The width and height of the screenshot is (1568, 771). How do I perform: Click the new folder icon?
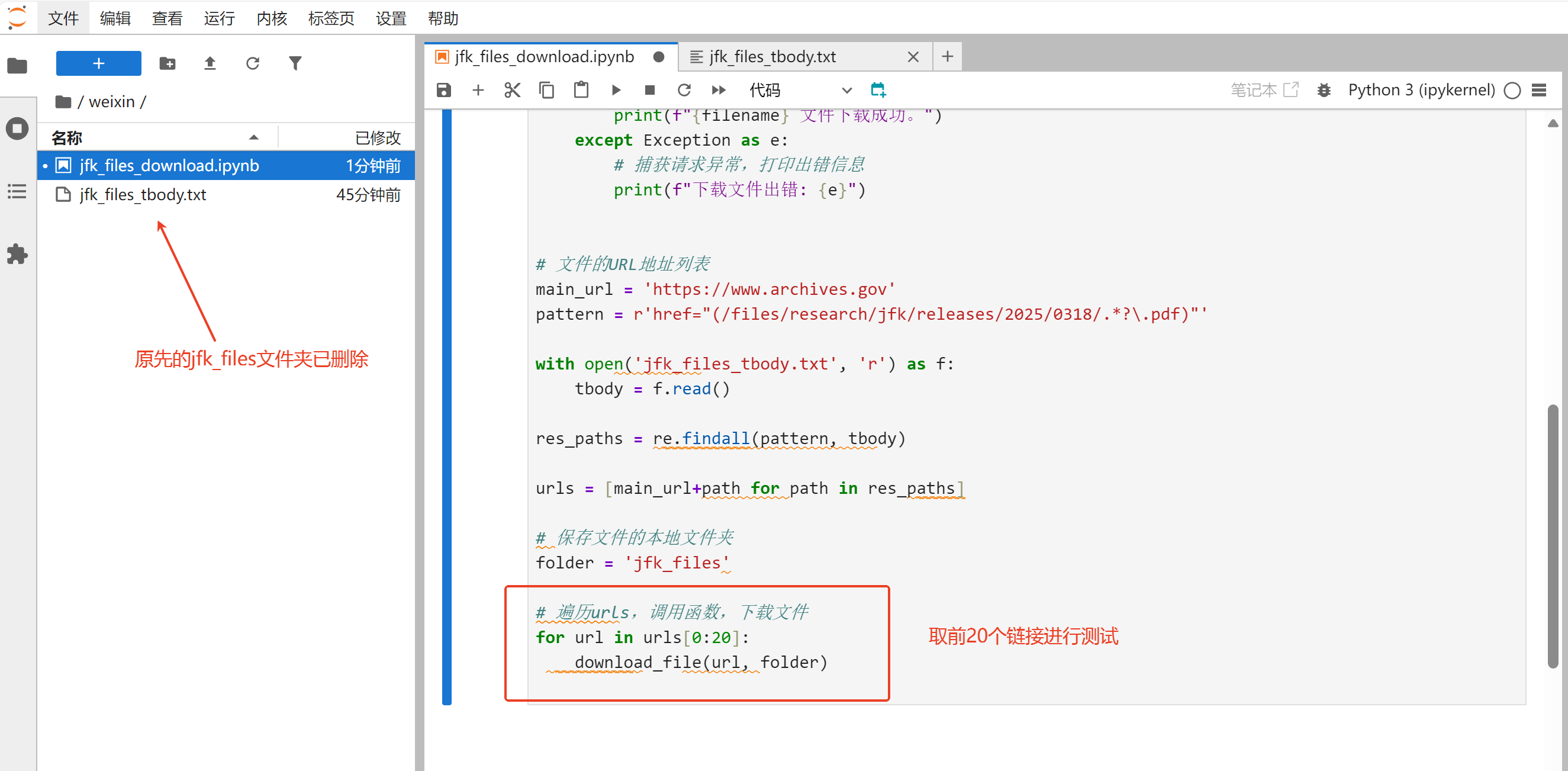[x=168, y=63]
